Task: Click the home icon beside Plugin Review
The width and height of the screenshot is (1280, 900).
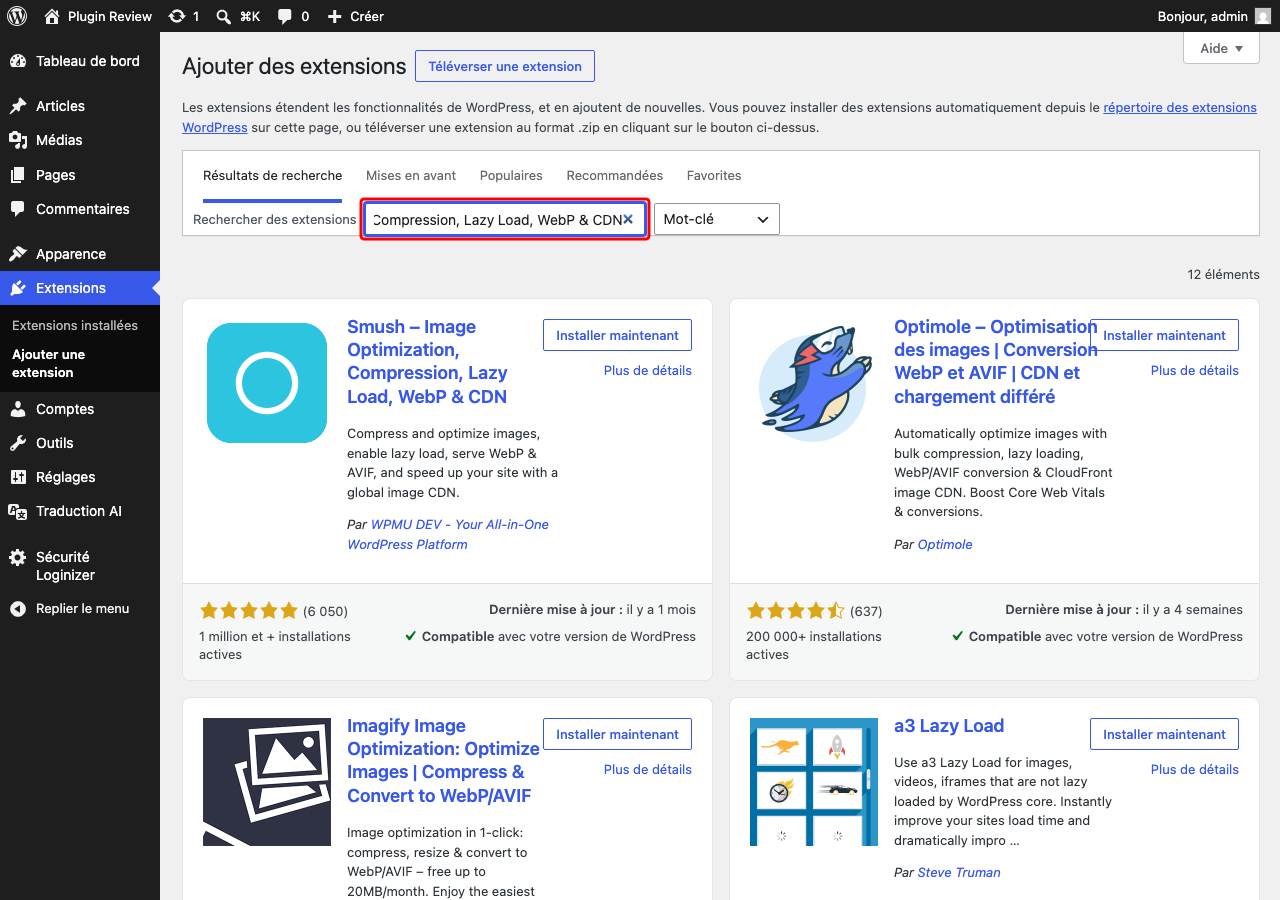Action: click(52, 16)
